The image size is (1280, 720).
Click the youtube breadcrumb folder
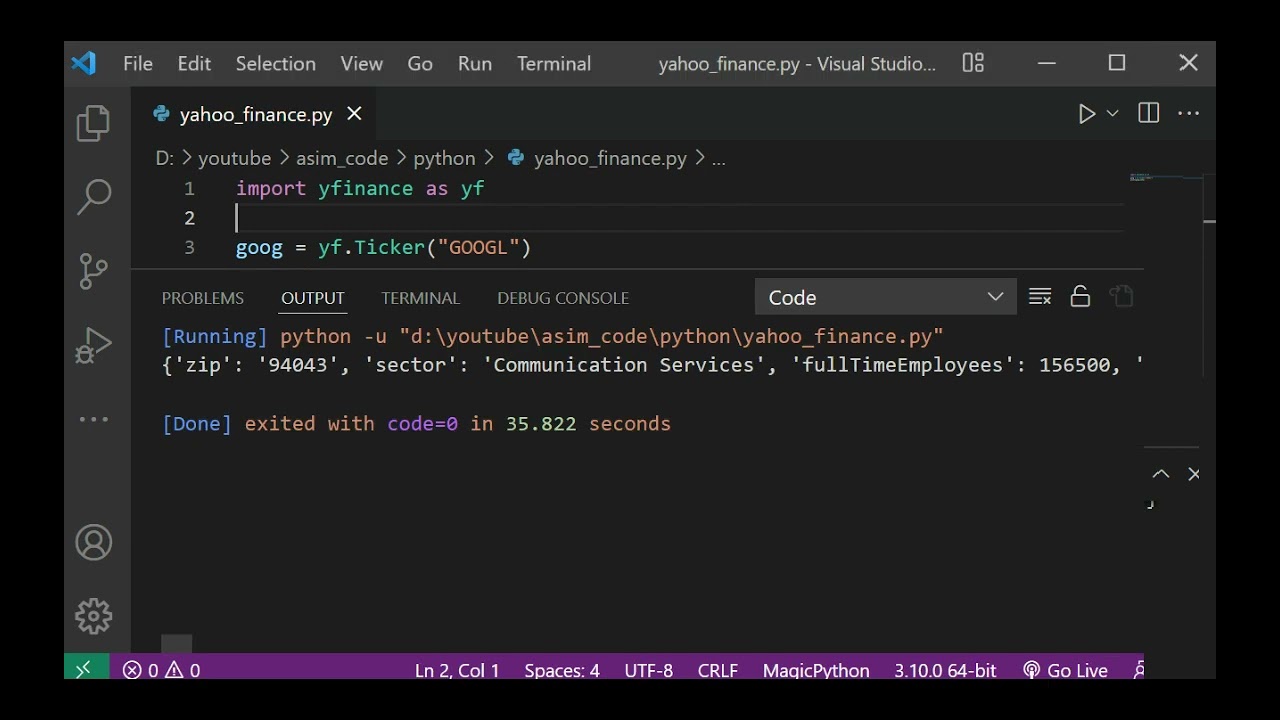coord(234,158)
